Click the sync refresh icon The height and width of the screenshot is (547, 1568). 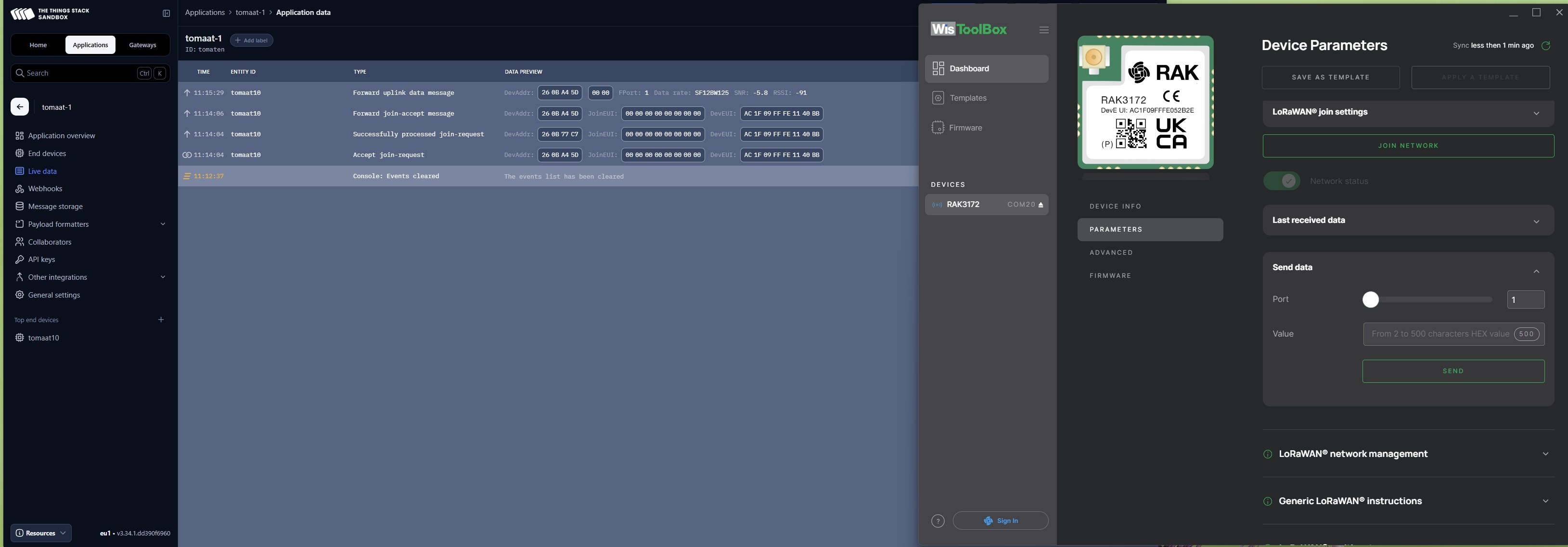(1545, 46)
